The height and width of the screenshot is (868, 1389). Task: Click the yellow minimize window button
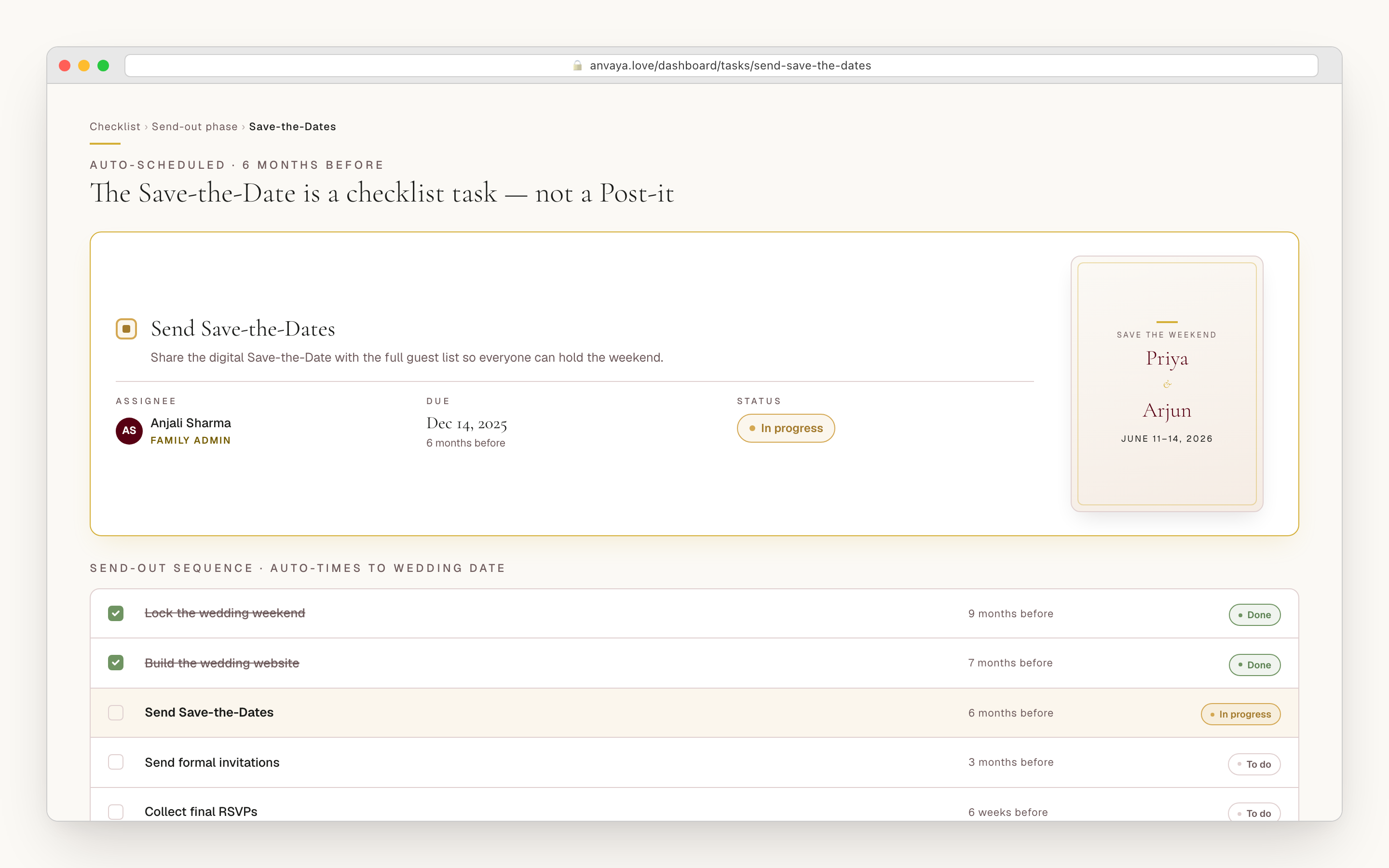[84, 66]
